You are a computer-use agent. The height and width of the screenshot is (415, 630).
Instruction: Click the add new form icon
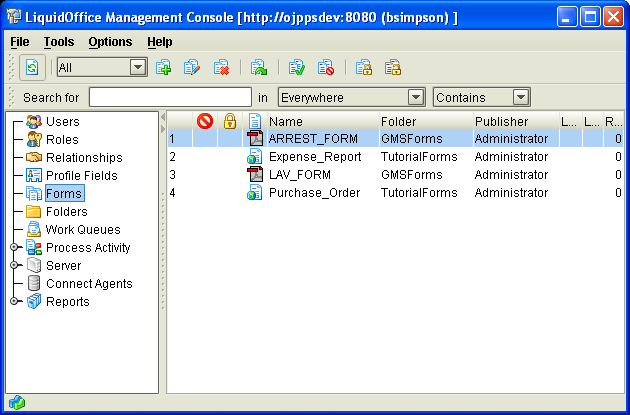click(164, 67)
